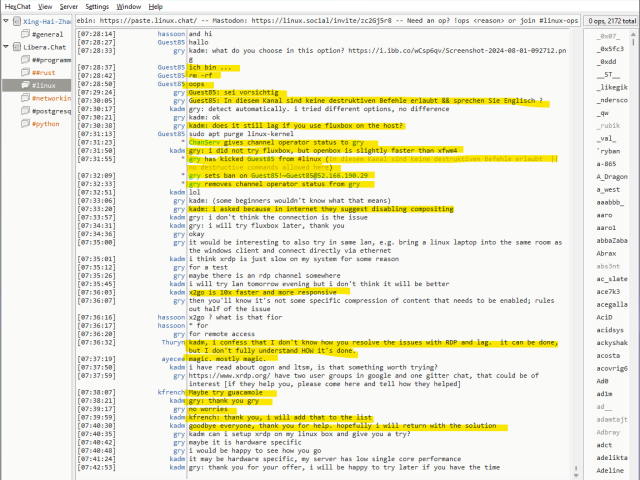Click the '0 ops, 2172 total' label

[611, 21]
